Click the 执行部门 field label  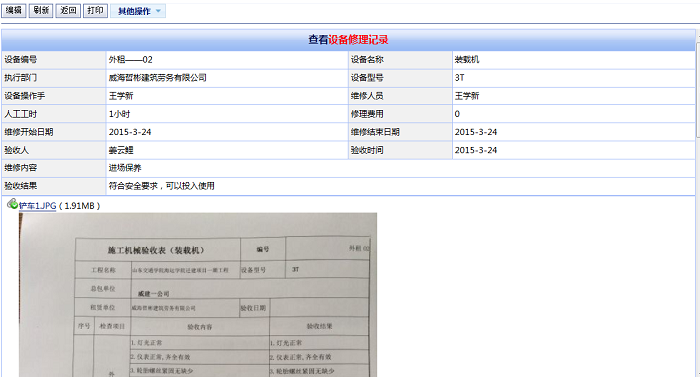(x=21, y=78)
